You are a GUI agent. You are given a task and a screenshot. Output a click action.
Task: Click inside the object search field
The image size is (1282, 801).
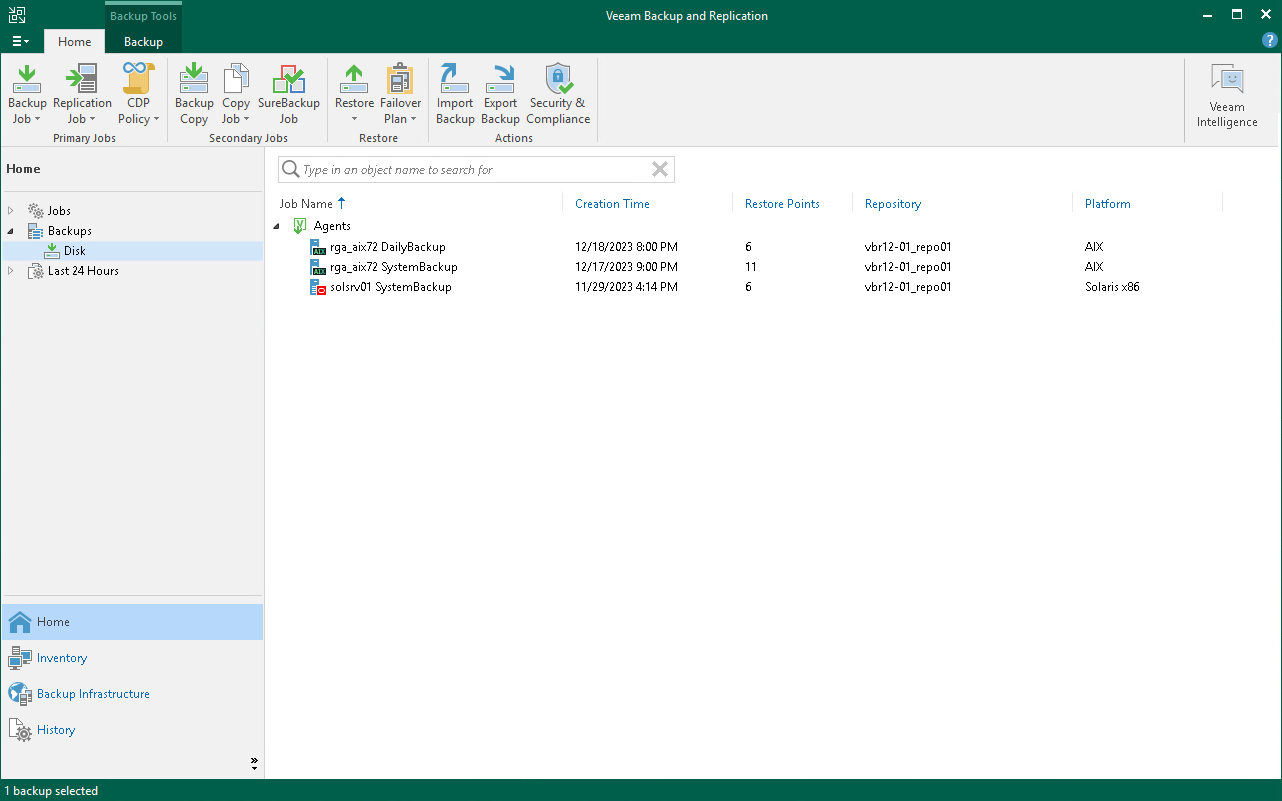[470, 169]
